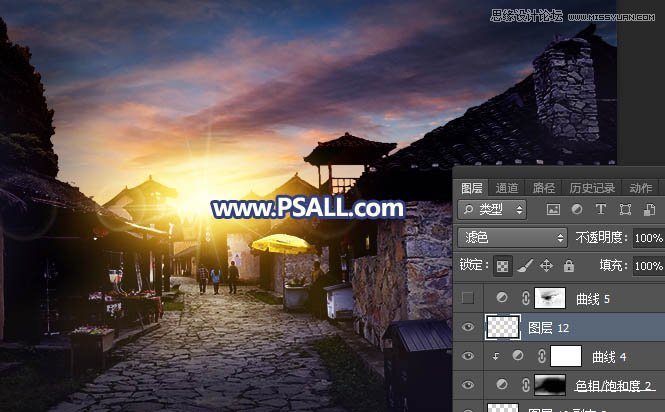Image resolution: width=665 pixels, height=412 pixels.
Task: Select the 色相/饱和度 2 mask thumbnail
Action: tap(550, 384)
